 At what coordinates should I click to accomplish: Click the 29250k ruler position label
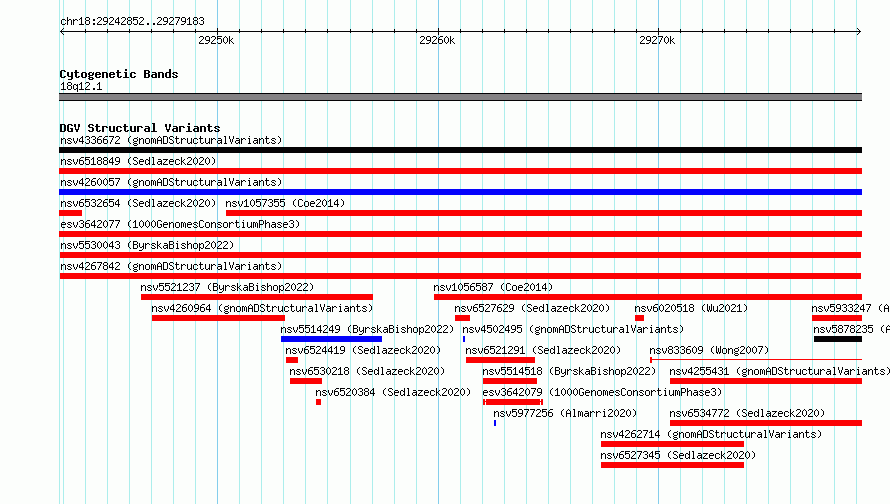[x=216, y=40]
